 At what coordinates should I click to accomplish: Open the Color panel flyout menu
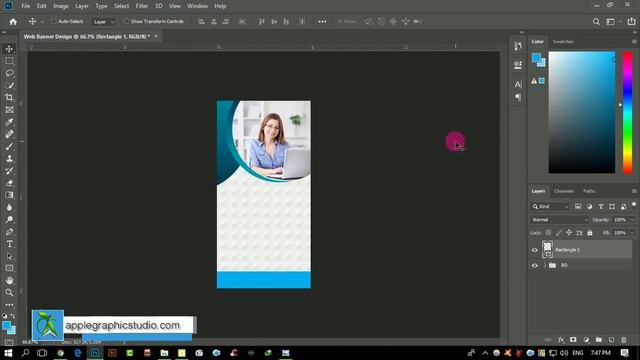[634, 42]
